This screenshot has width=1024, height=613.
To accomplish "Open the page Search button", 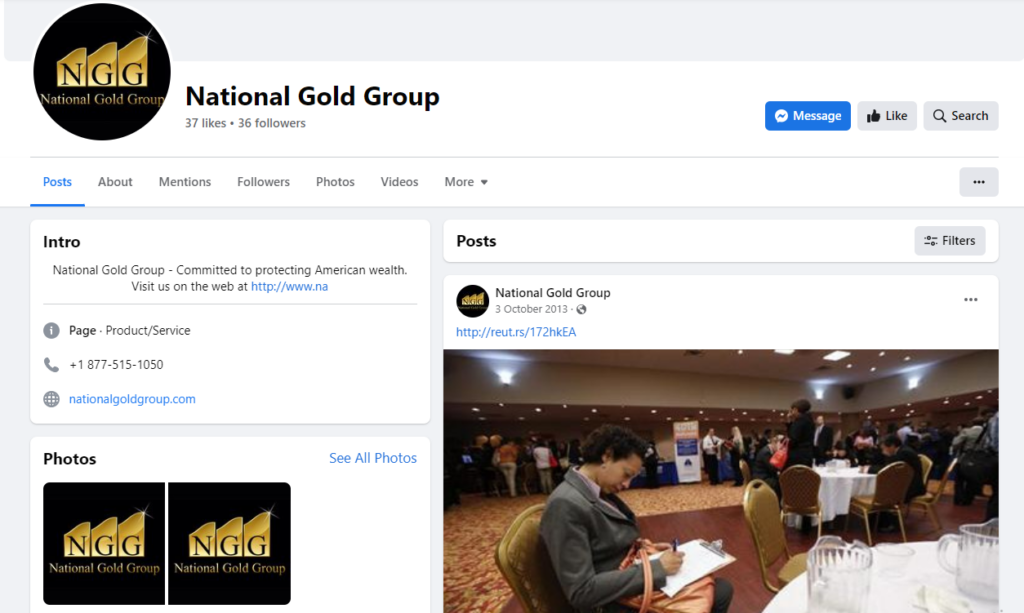I will [960, 116].
